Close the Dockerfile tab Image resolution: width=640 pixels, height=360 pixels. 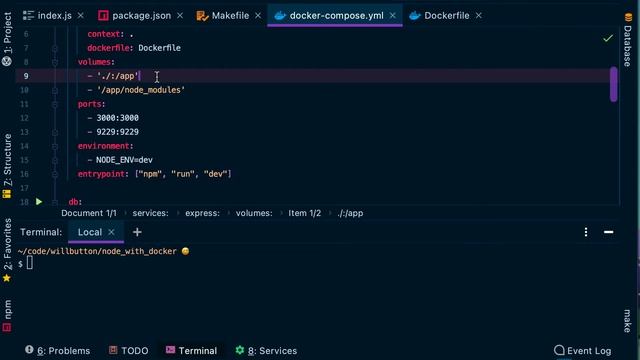pyautogui.click(x=479, y=16)
